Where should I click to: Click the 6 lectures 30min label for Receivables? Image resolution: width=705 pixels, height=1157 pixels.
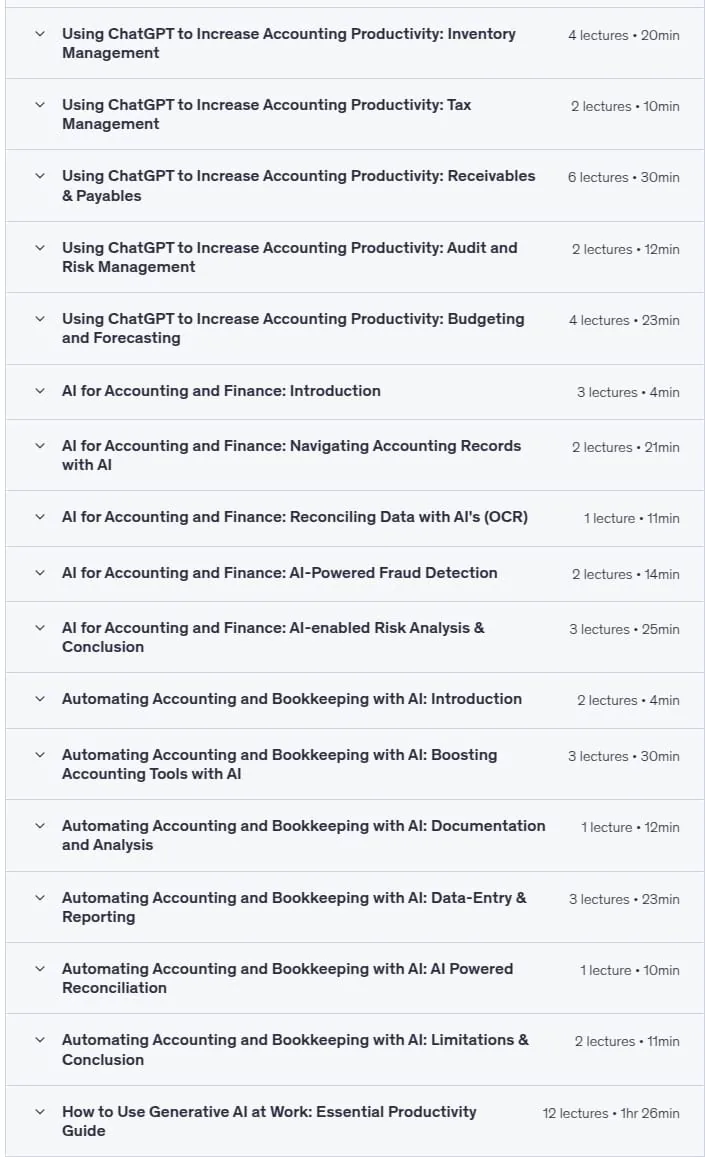[623, 177]
